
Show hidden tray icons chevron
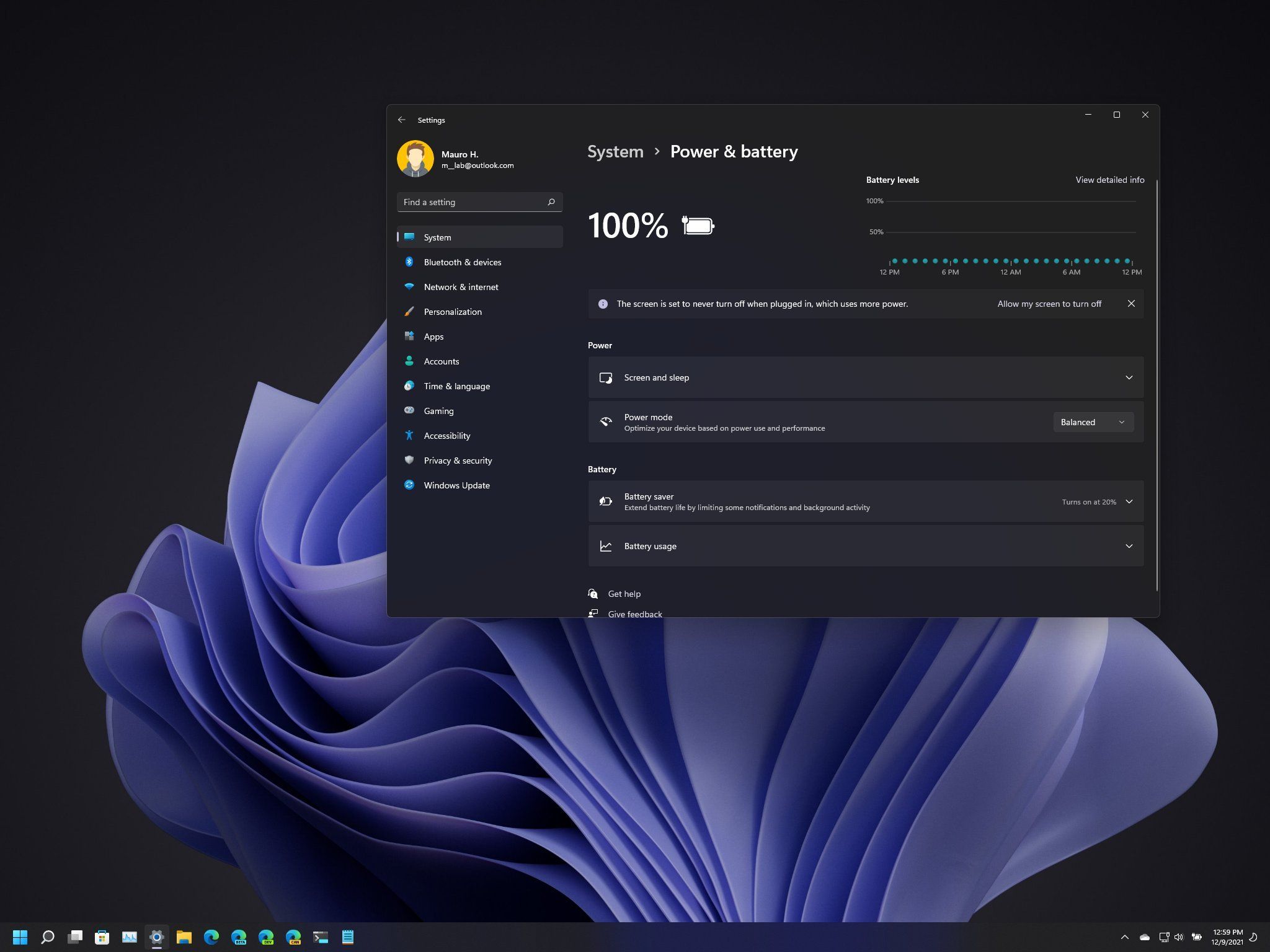1124,937
